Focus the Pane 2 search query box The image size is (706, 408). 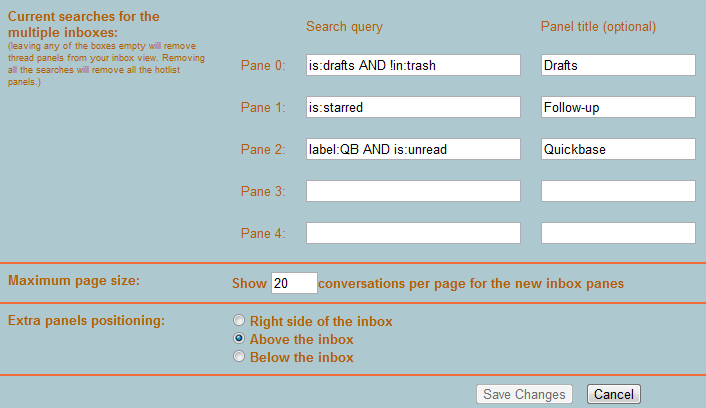(413, 149)
